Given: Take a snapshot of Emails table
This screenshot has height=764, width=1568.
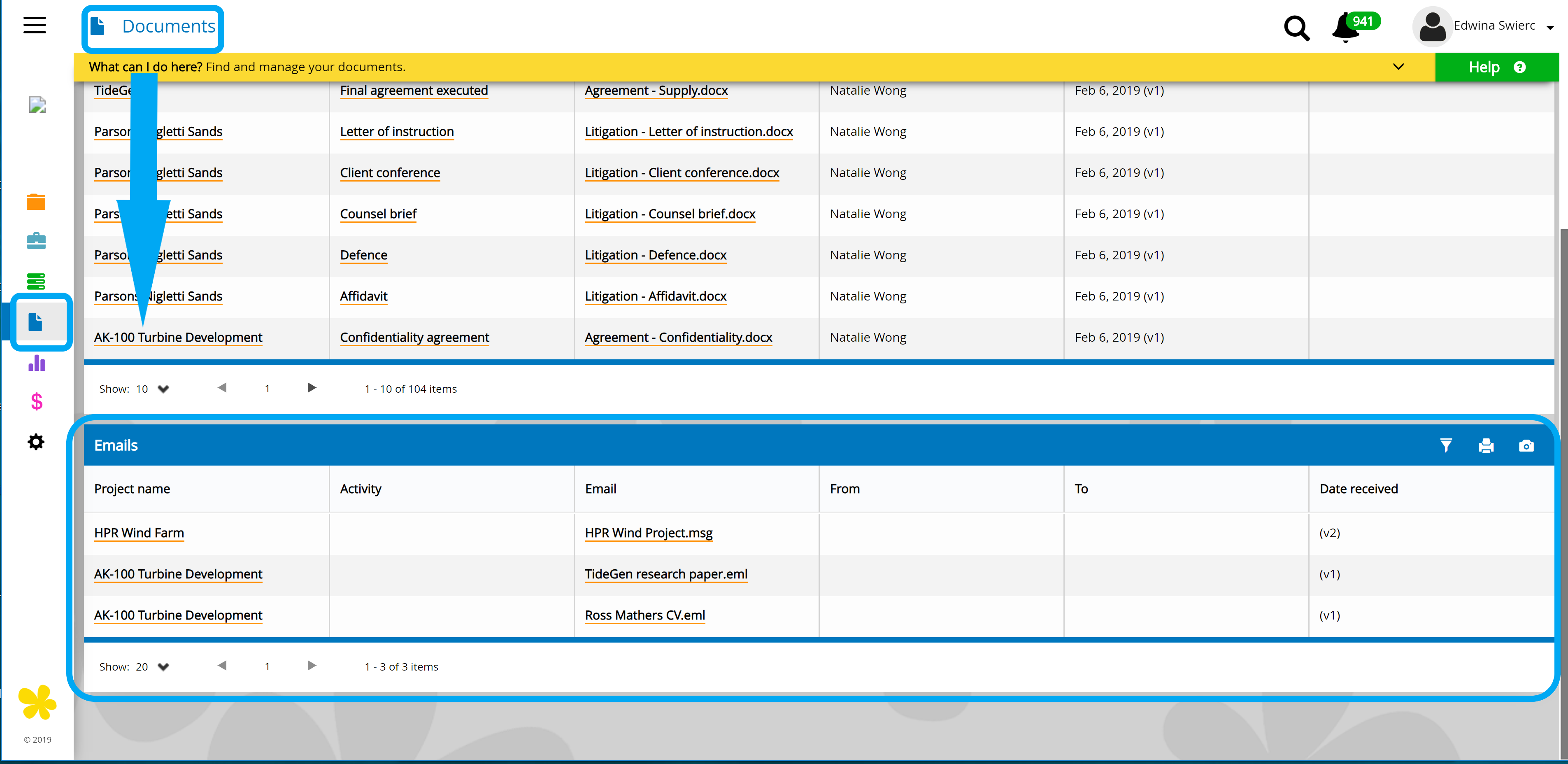Looking at the screenshot, I should click(1526, 446).
